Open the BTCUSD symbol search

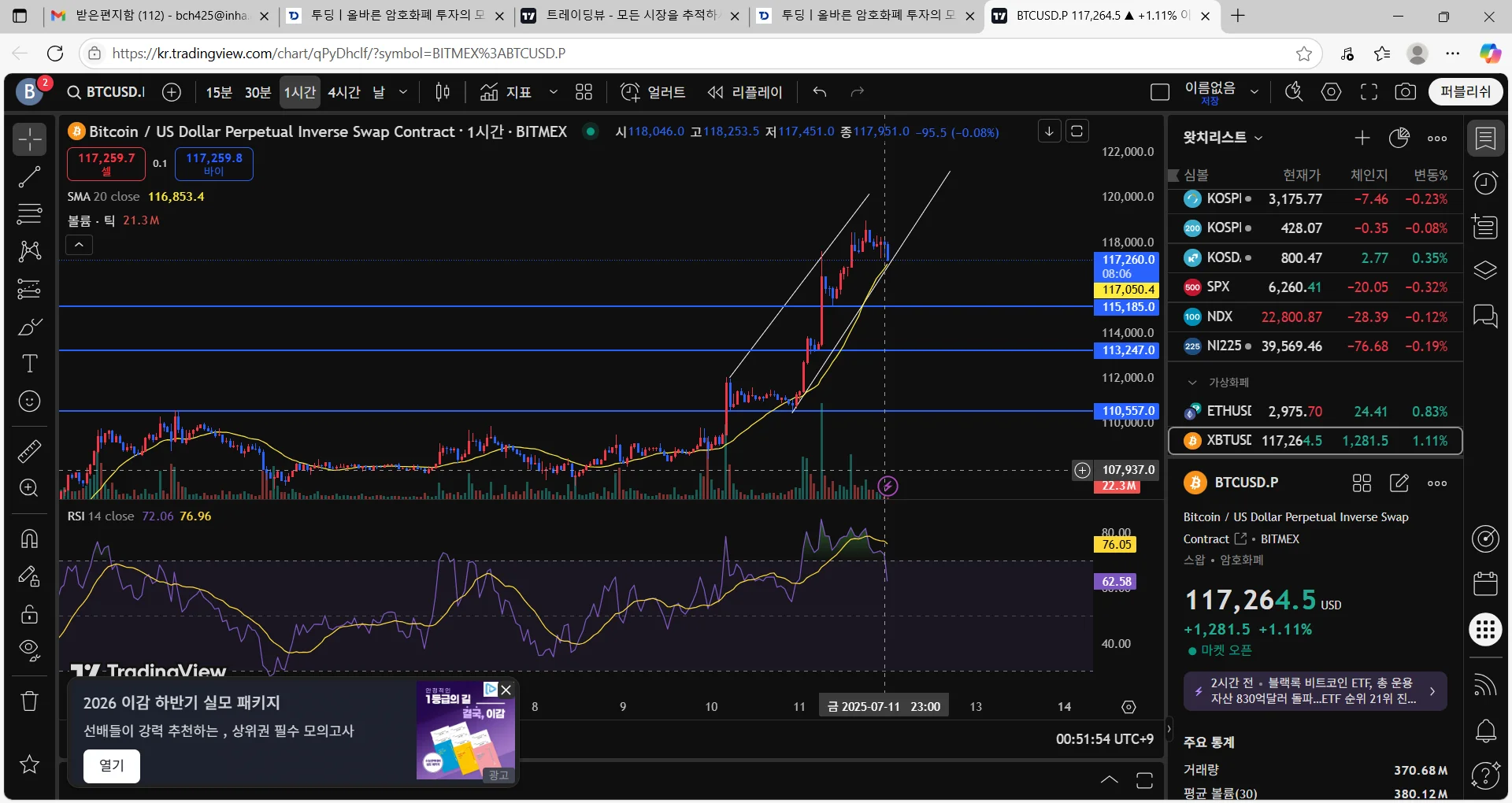(x=106, y=92)
